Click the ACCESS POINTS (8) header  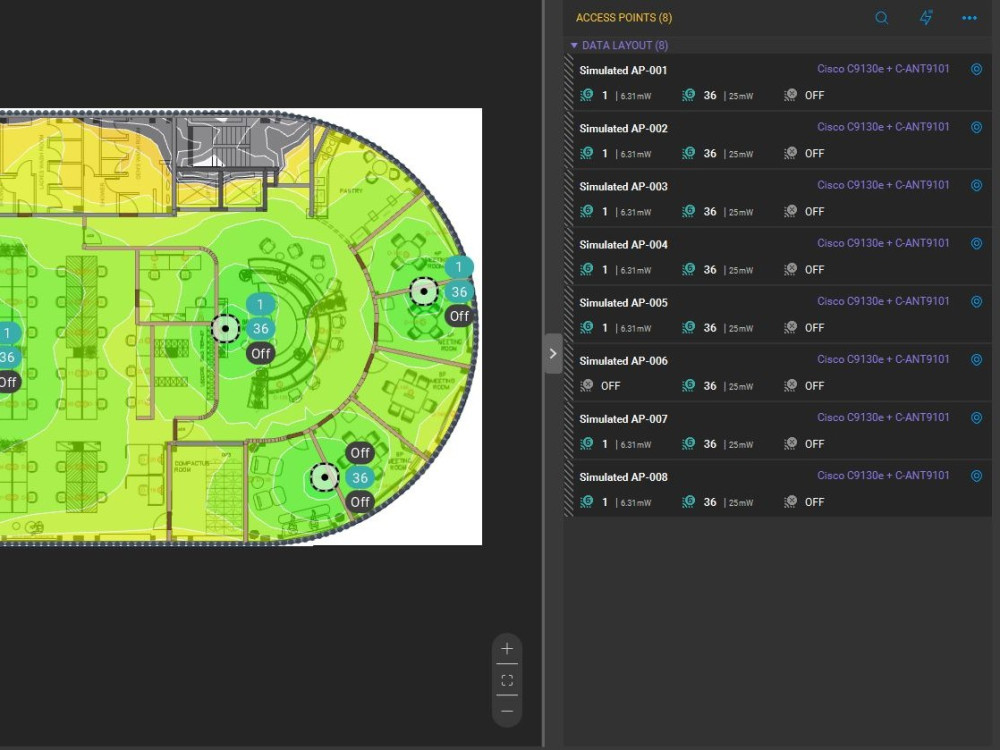click(623, 17)
